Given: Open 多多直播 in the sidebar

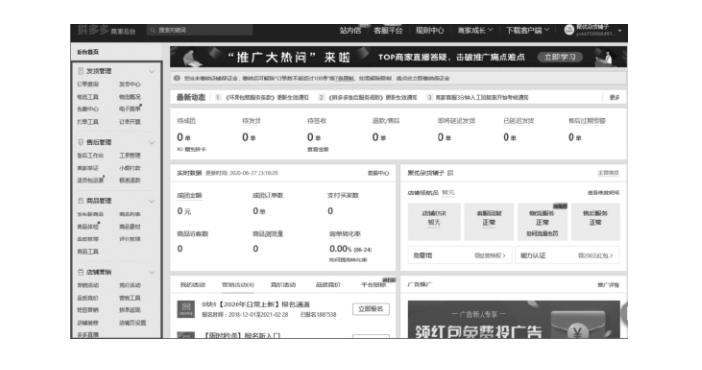Looking at the screenshot, I should [88, 334].
